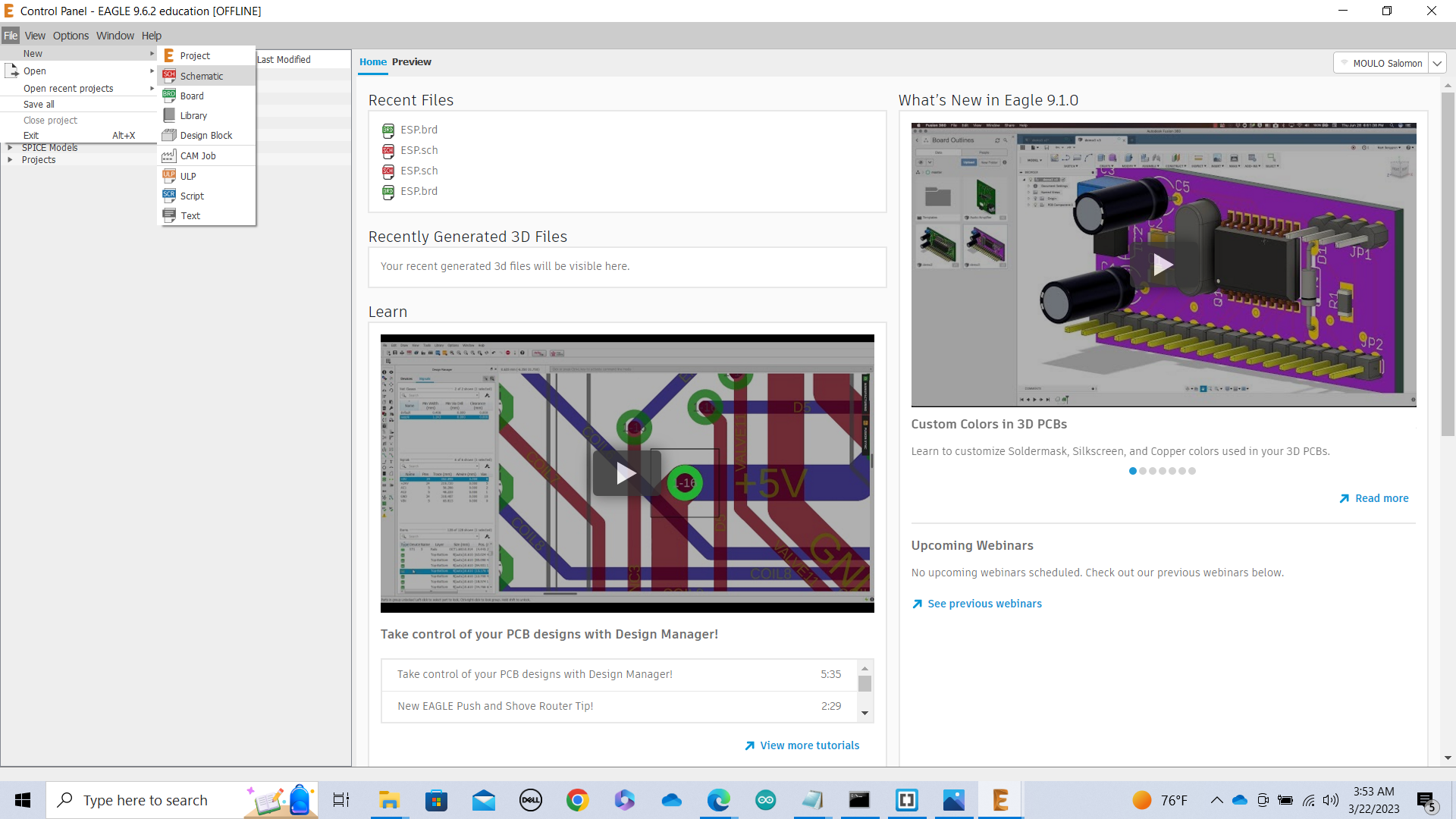This screenshot has width=1456, height=819.
Task: Click the Exit entry in File menu
Action: pos(79,135)
